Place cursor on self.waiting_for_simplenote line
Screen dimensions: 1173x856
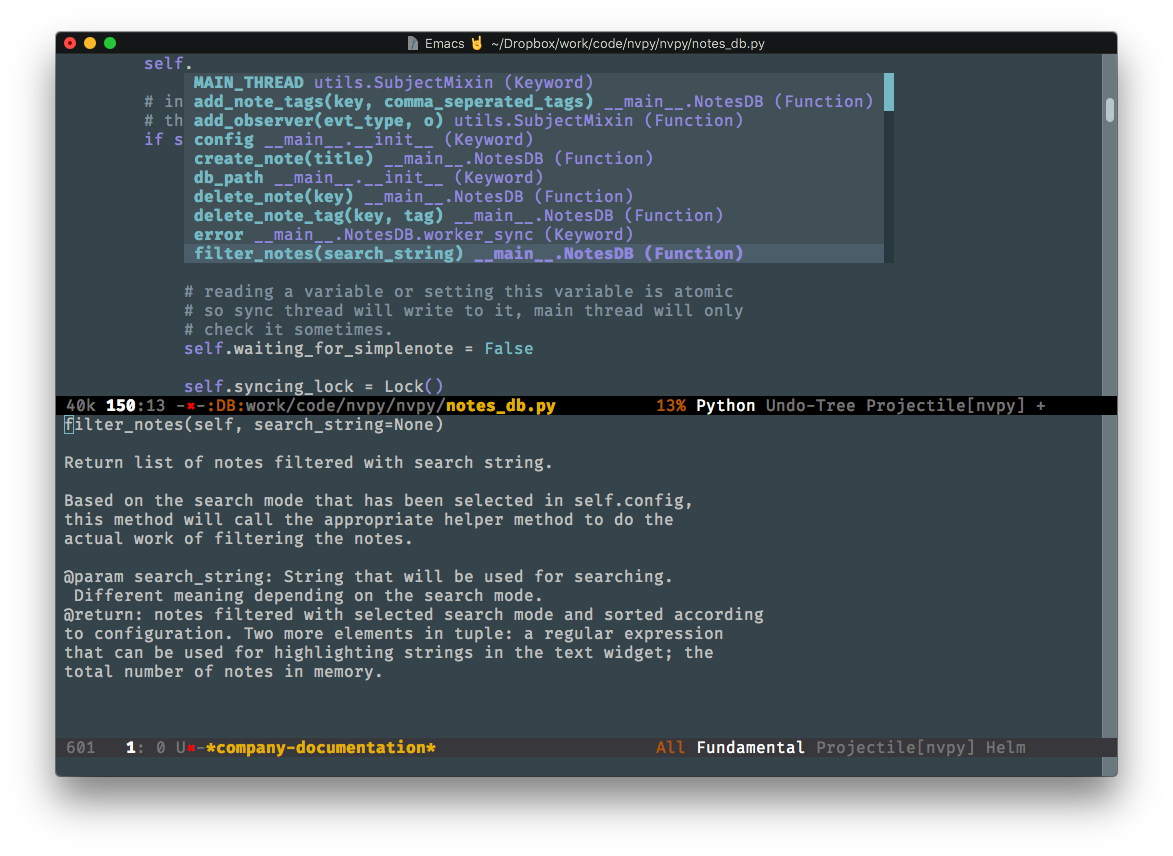click(358, 349)
